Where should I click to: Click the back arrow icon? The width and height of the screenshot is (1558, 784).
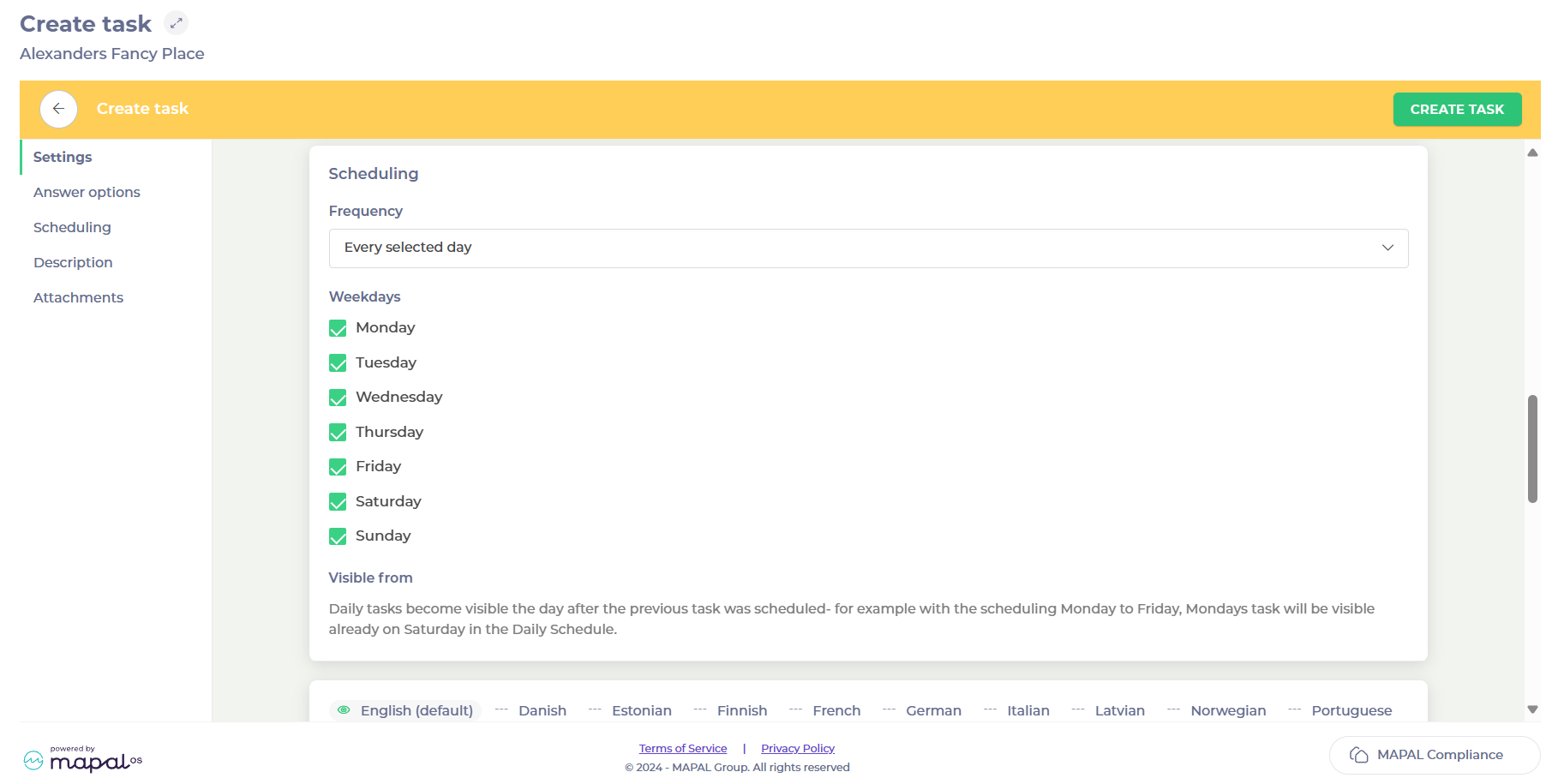tap(58, 109)
